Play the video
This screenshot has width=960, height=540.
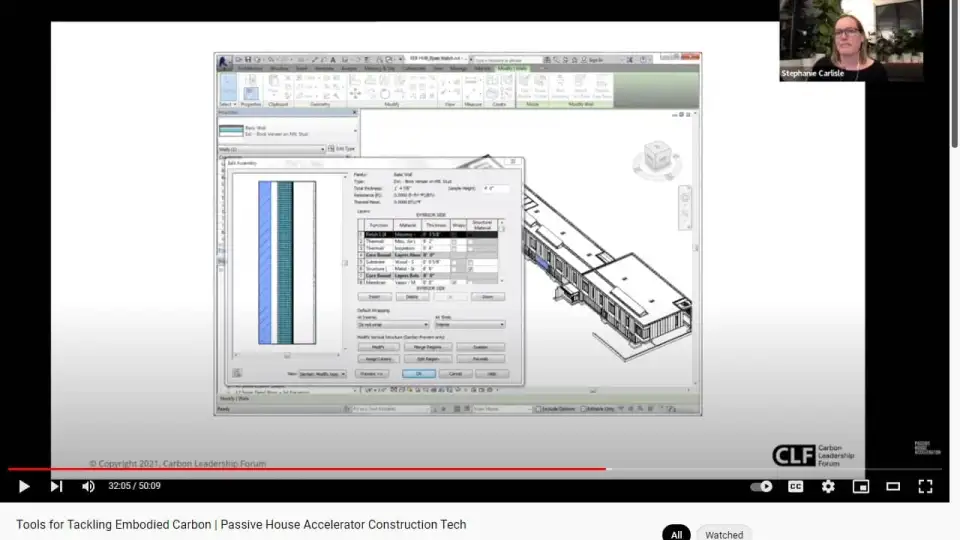24,486
